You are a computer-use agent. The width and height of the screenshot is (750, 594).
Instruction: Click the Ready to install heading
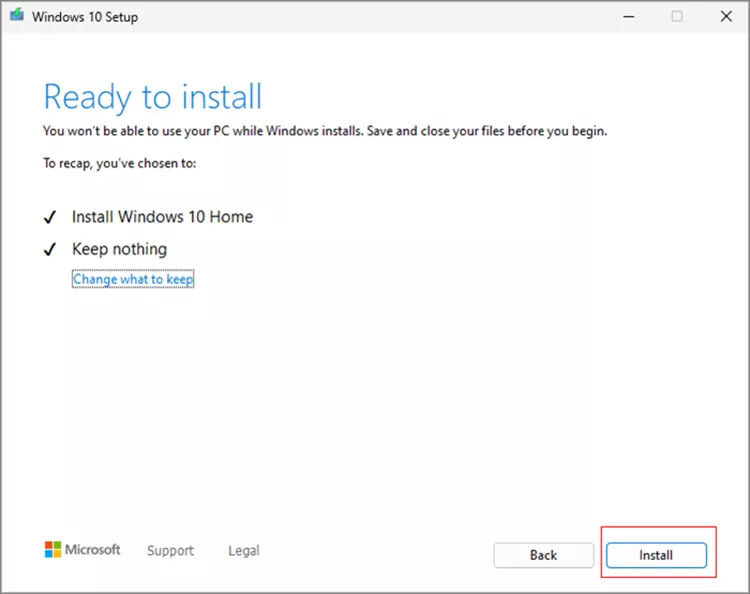click(x=153, y=97)
